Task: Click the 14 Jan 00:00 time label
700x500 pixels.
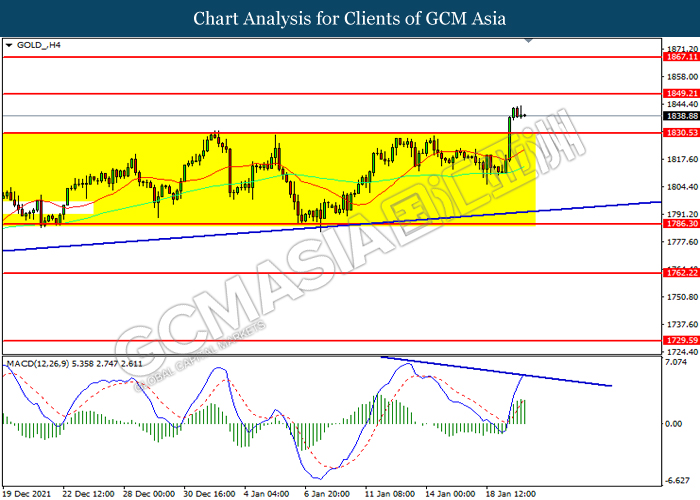Action: [450, 494]
